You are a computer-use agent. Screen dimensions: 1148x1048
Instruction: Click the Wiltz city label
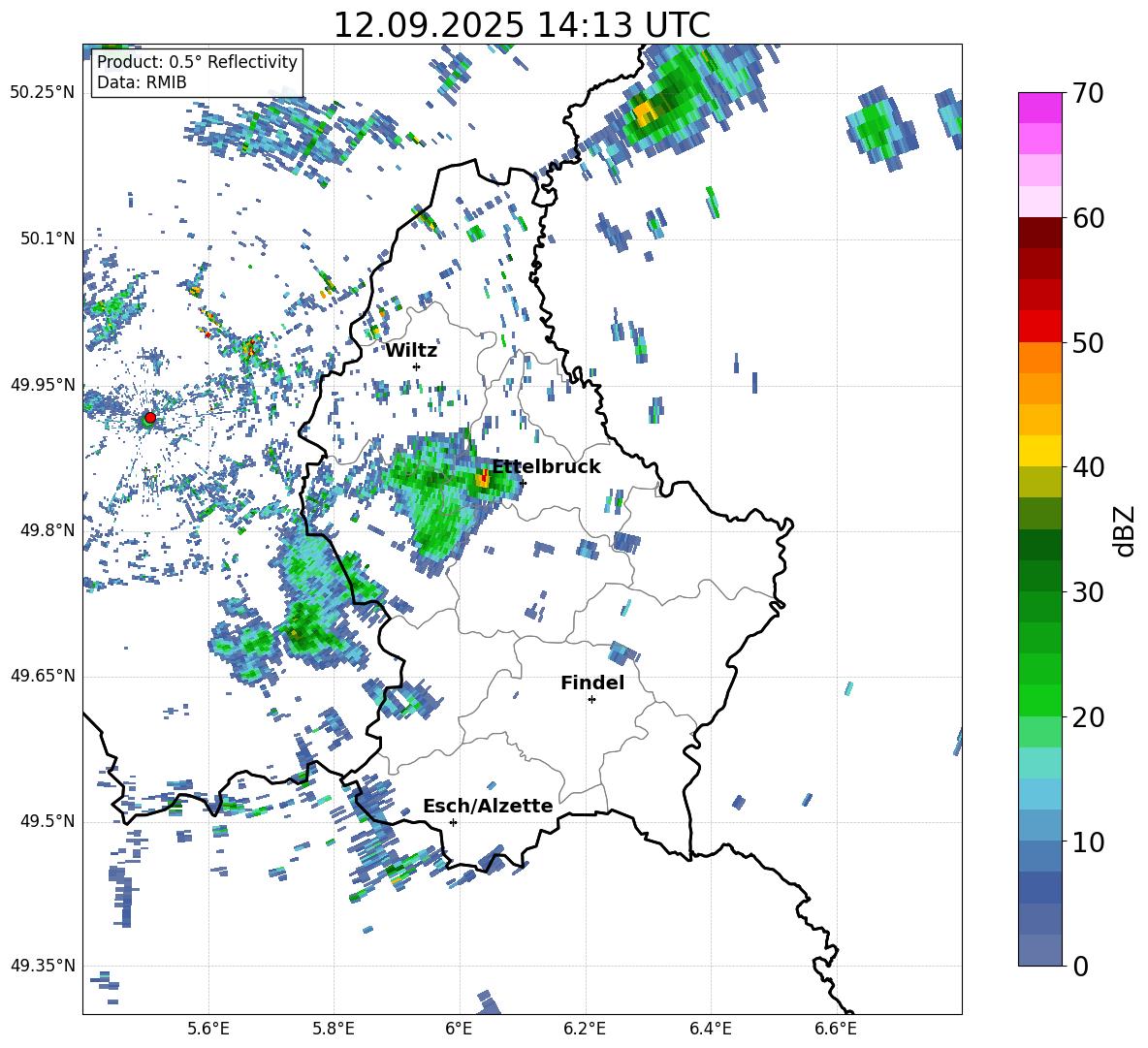pyautogui.click(x=411, y=351)
